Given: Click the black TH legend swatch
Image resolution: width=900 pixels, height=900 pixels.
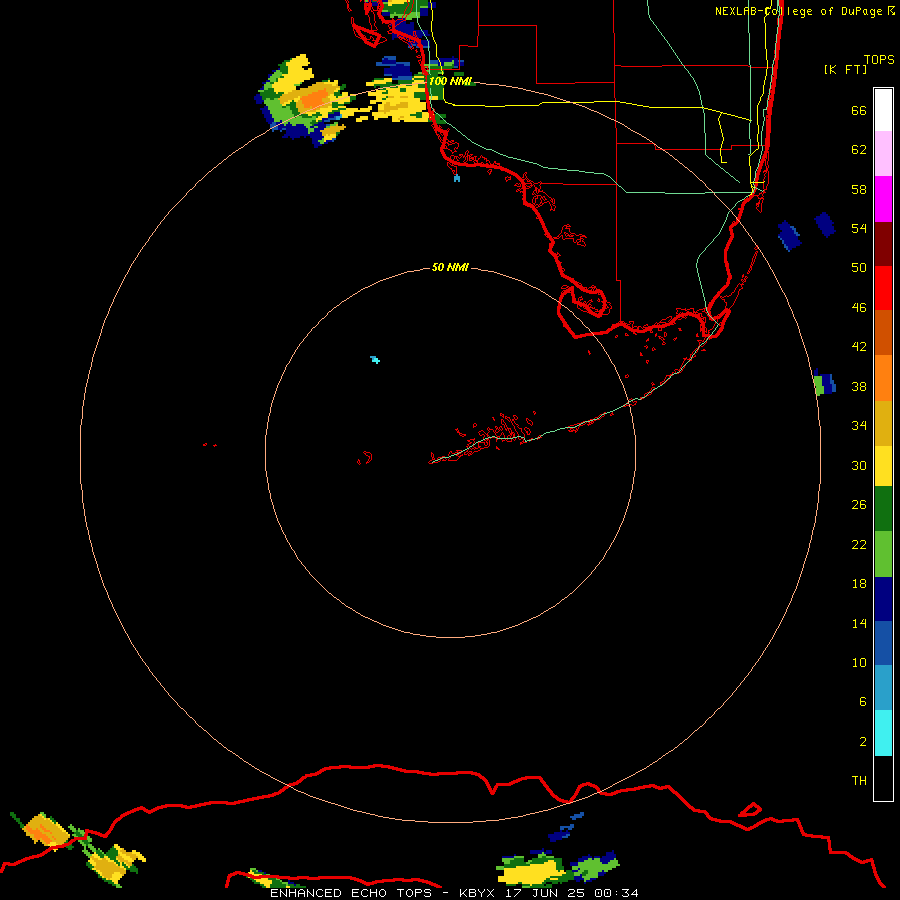Looking at the screenshot, I should pyautogui.click(x=883, y=778).
